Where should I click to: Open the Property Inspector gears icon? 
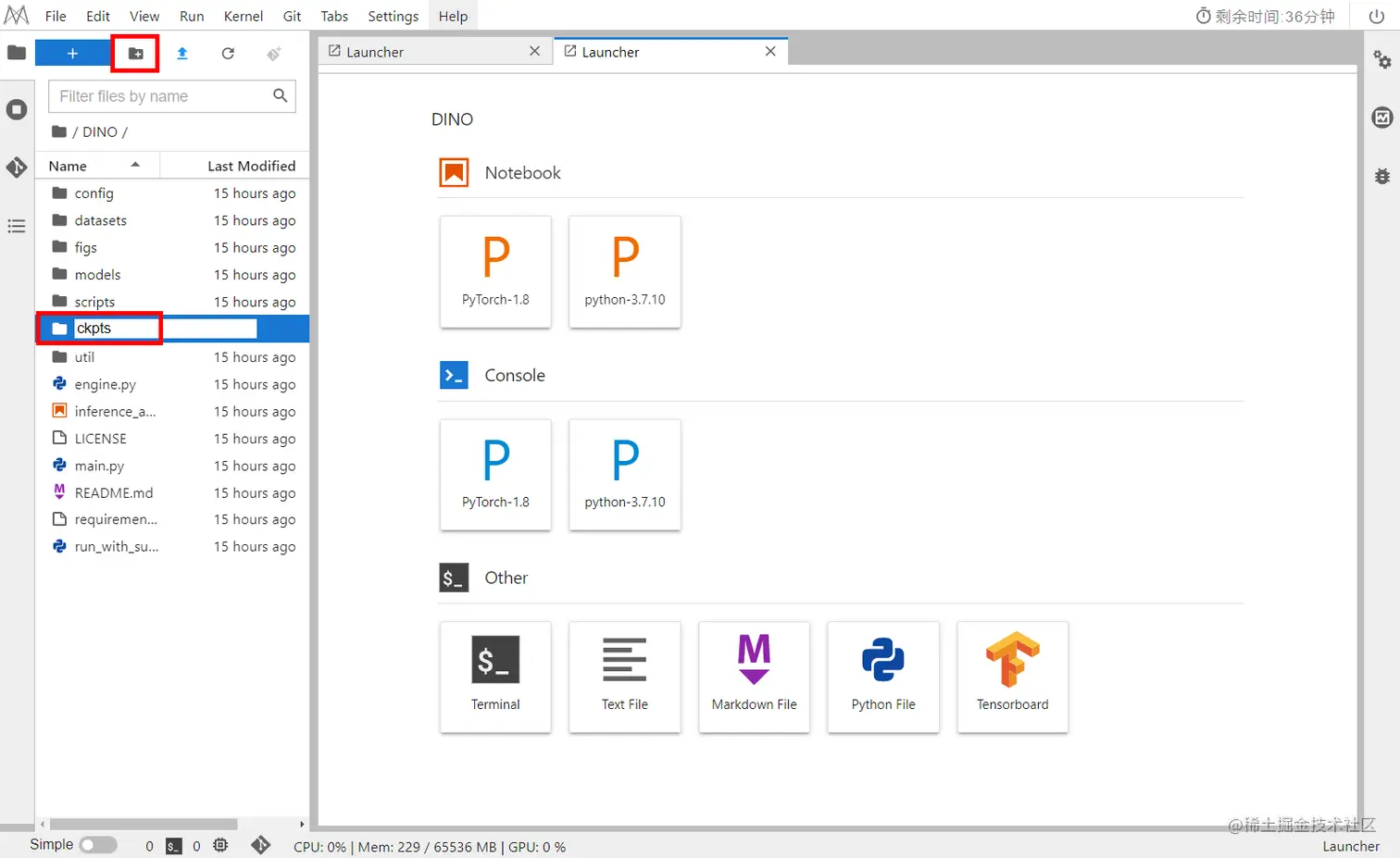pos(1382,60)
